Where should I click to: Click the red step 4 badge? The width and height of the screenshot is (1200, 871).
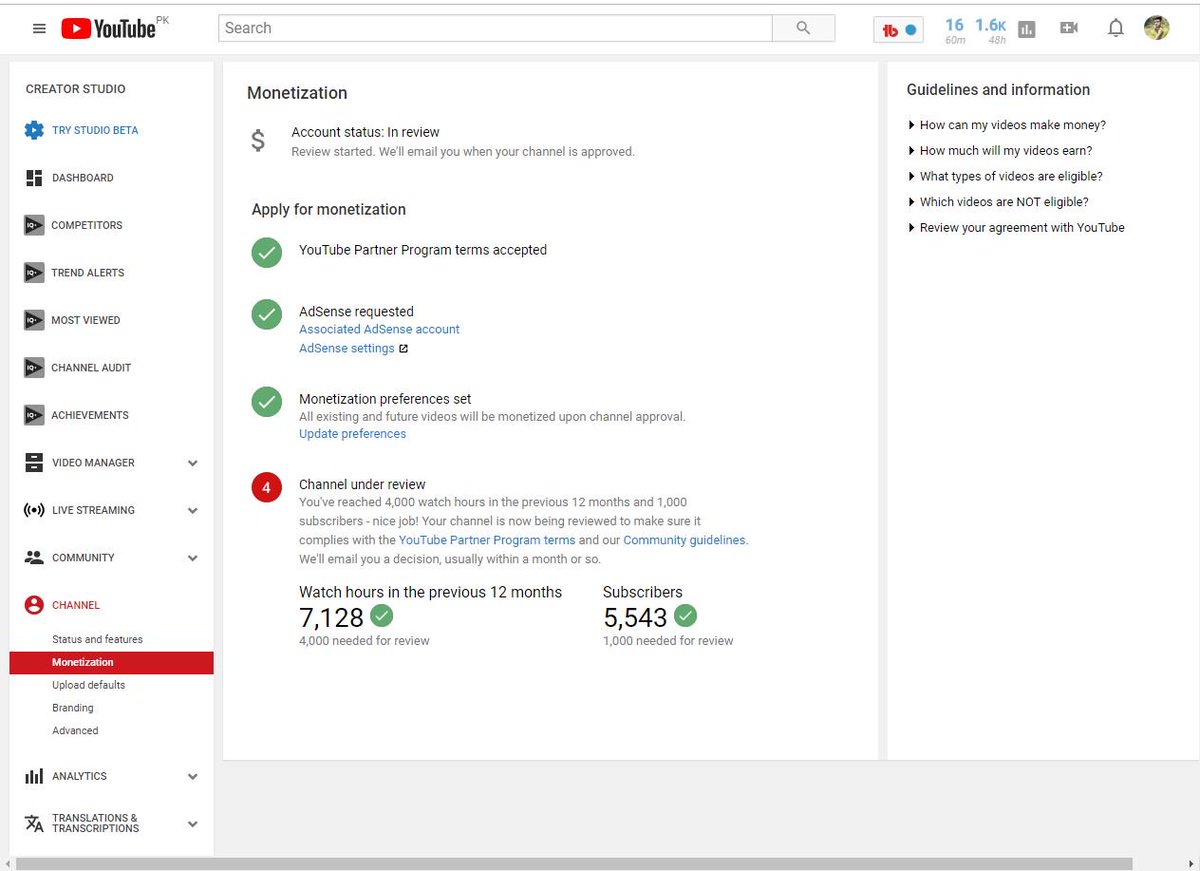266,488
